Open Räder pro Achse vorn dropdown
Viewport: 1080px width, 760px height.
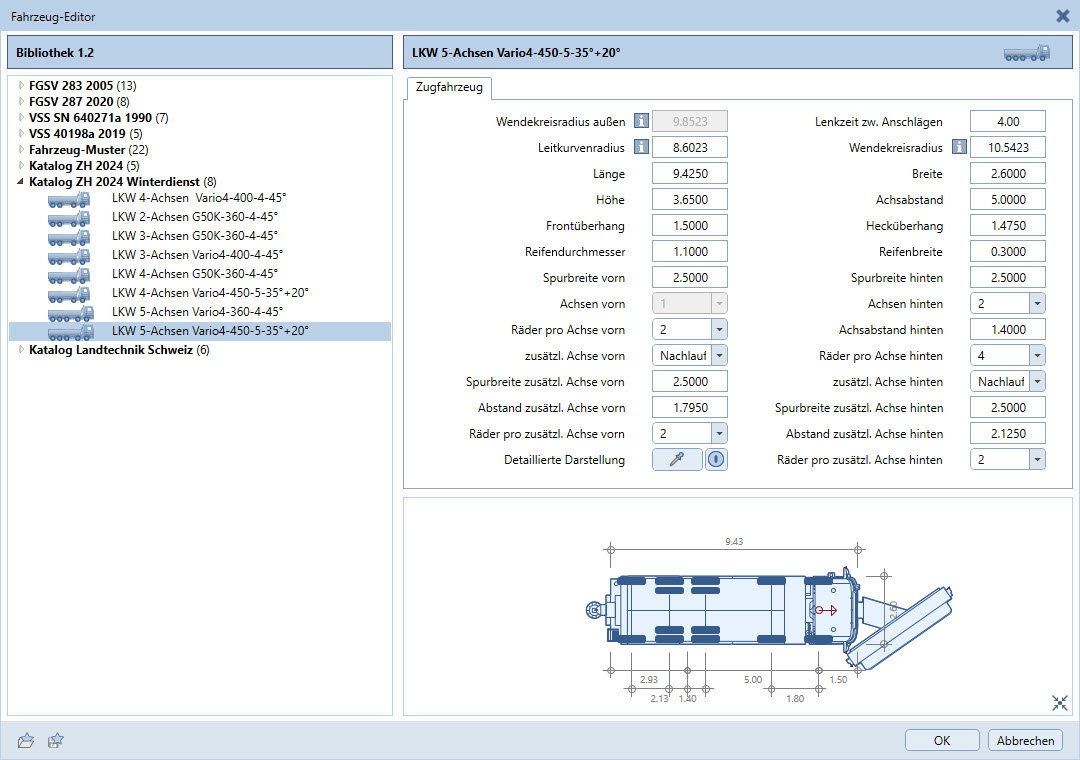click(x=717, y=329)
